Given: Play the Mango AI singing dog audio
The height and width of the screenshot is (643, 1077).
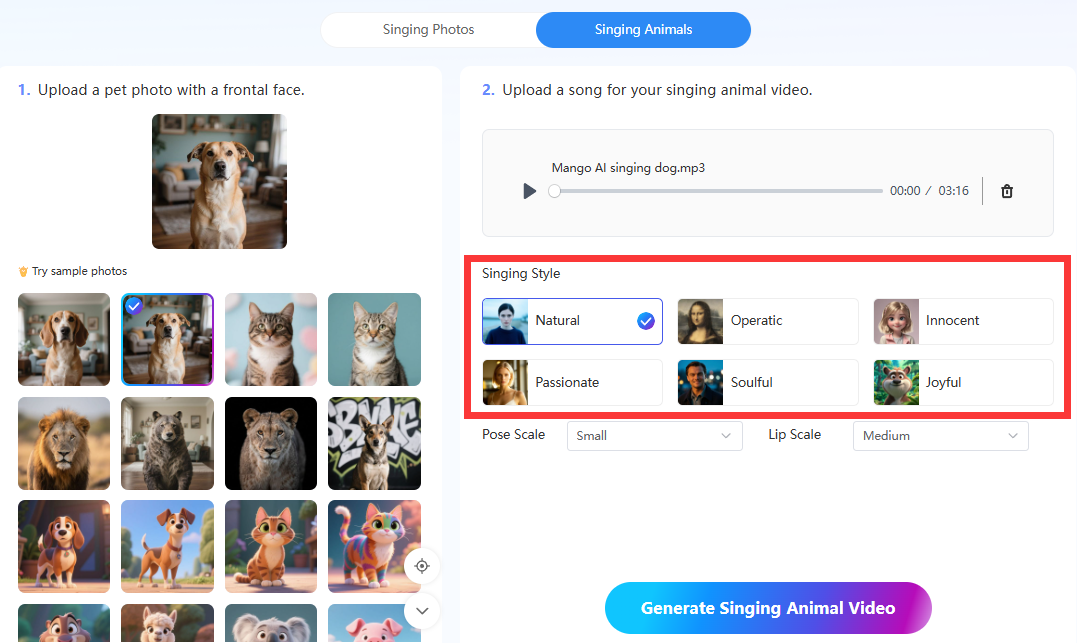Looking at the screenshot, I should coord(530,191).
